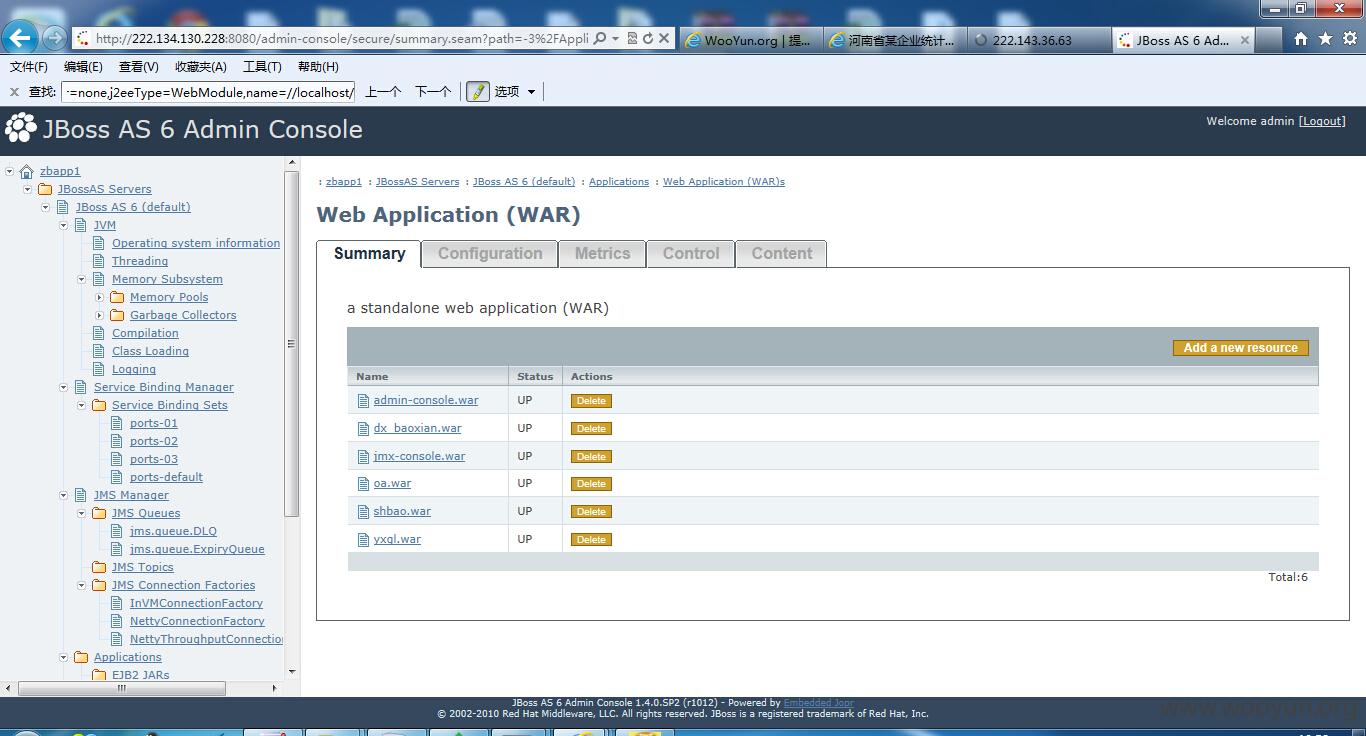
Task: Click Add a new resource button
Action: (x=1240, y=348)
